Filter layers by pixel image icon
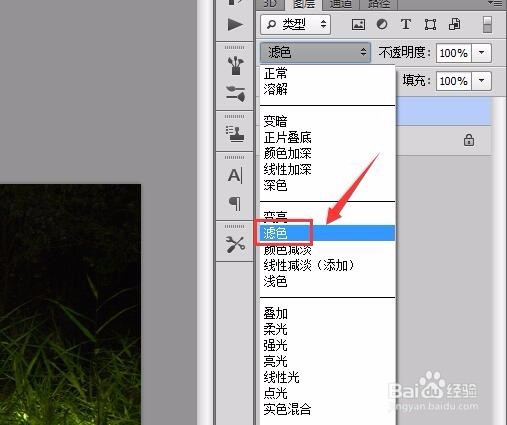This screenshot has width=507, height=425. (x=358, y=24)
